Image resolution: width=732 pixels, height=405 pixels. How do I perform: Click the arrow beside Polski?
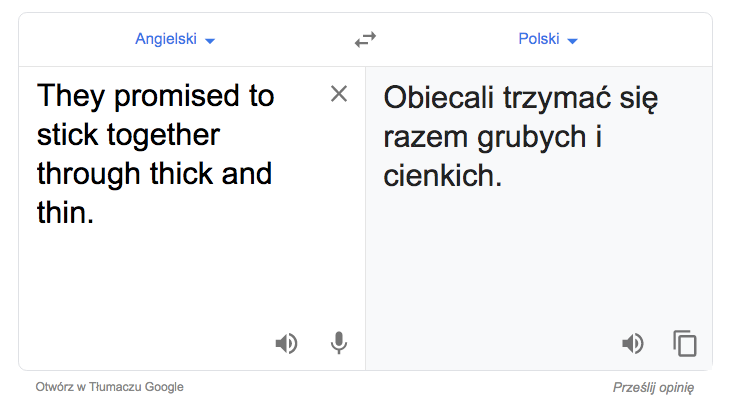(572, 41)
